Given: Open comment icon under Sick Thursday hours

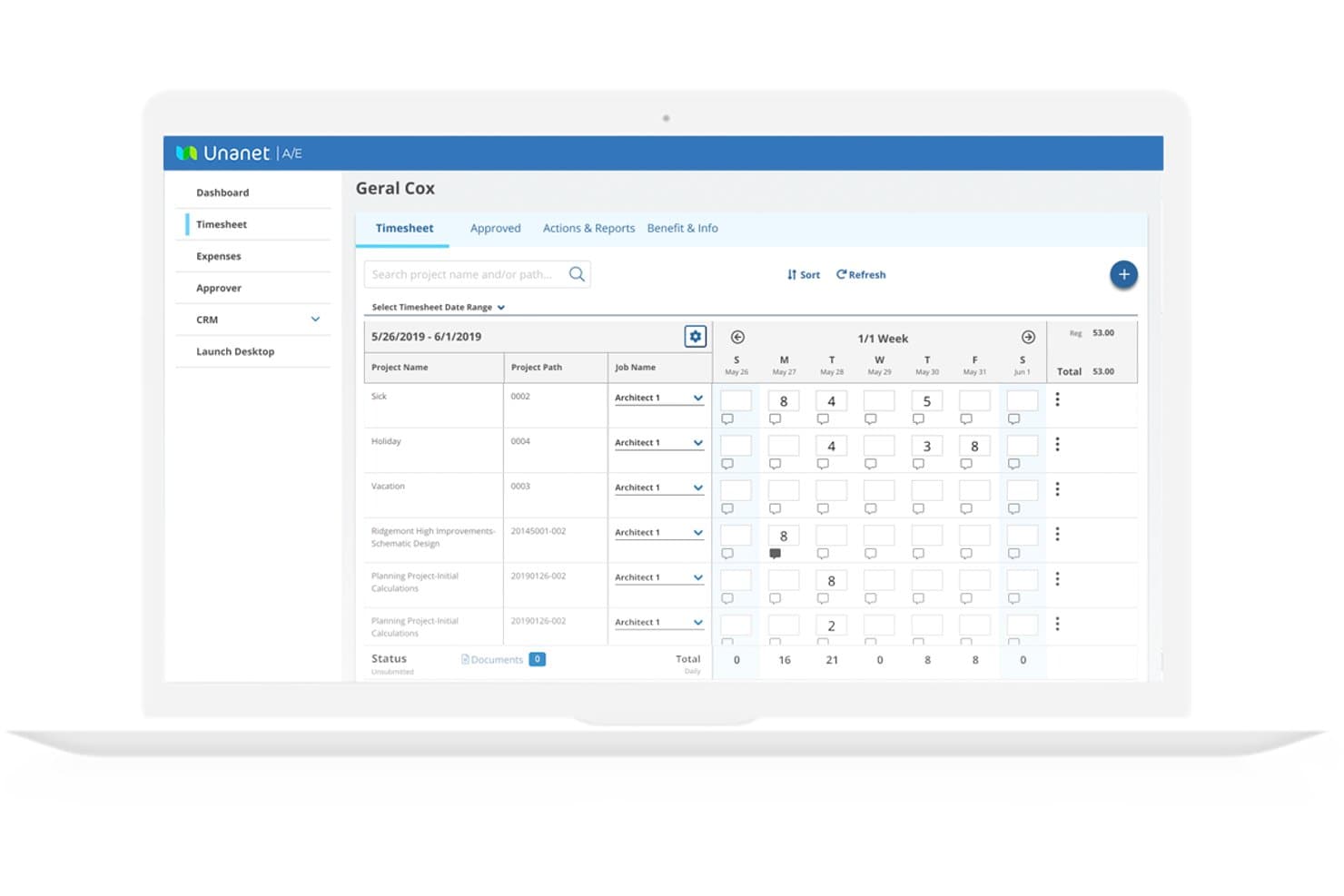Looking at the screenshot, I should click(918, 419).
